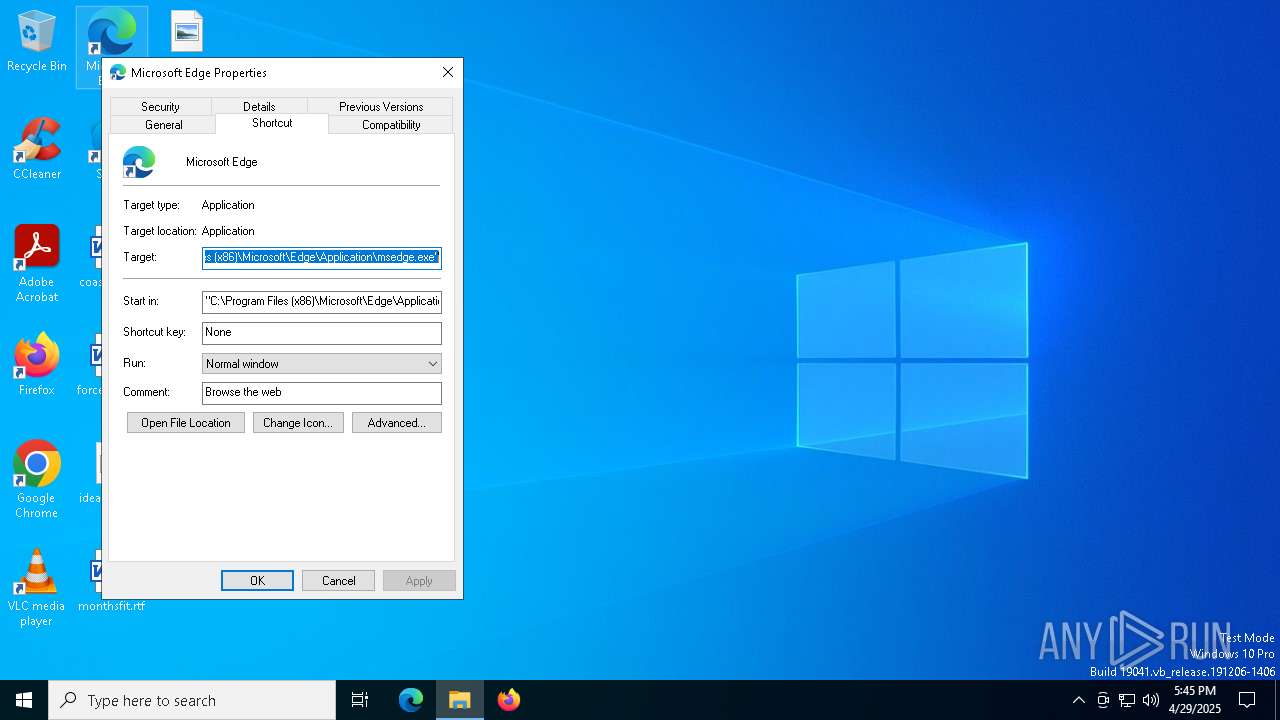This screenshot has width=1280, height=720.
Task: Click the Open File Location button
Action: 186,423
